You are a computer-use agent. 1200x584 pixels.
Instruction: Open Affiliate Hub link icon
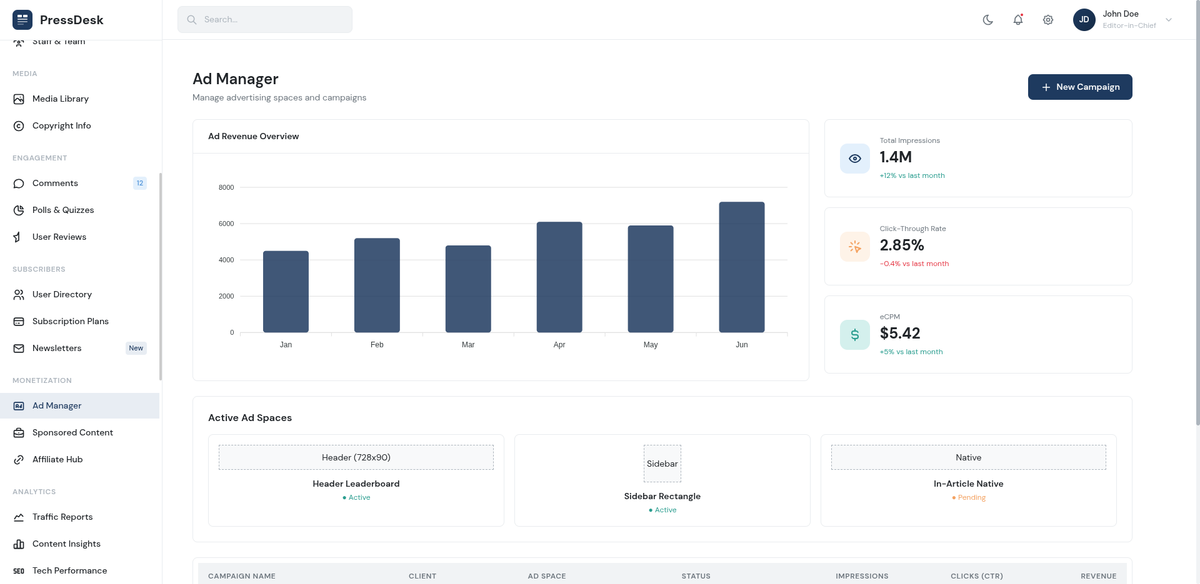click(x=19, y=460)
